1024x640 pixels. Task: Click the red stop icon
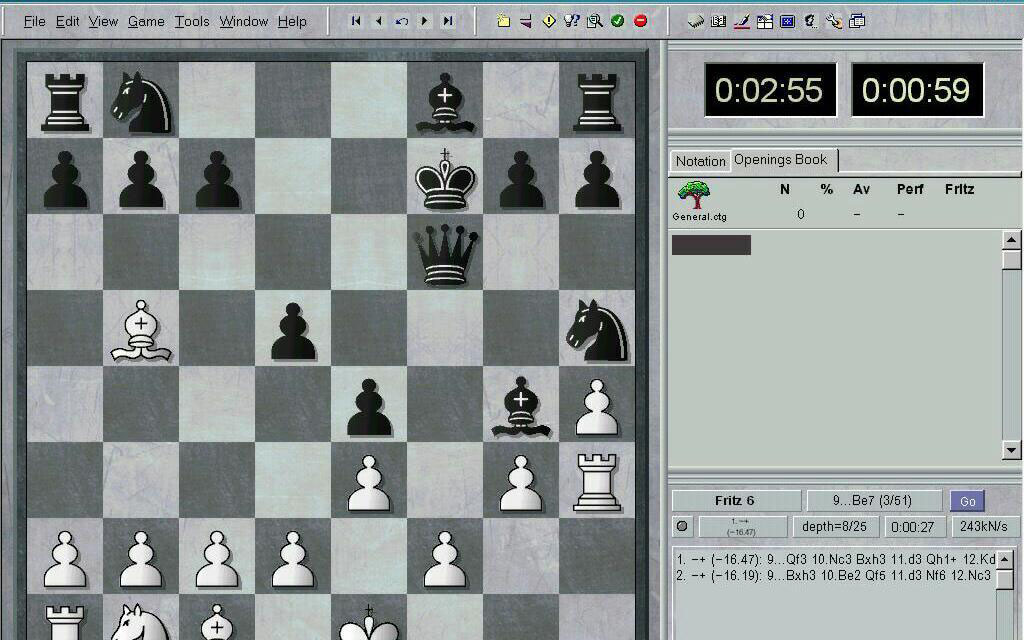(641, 21)
